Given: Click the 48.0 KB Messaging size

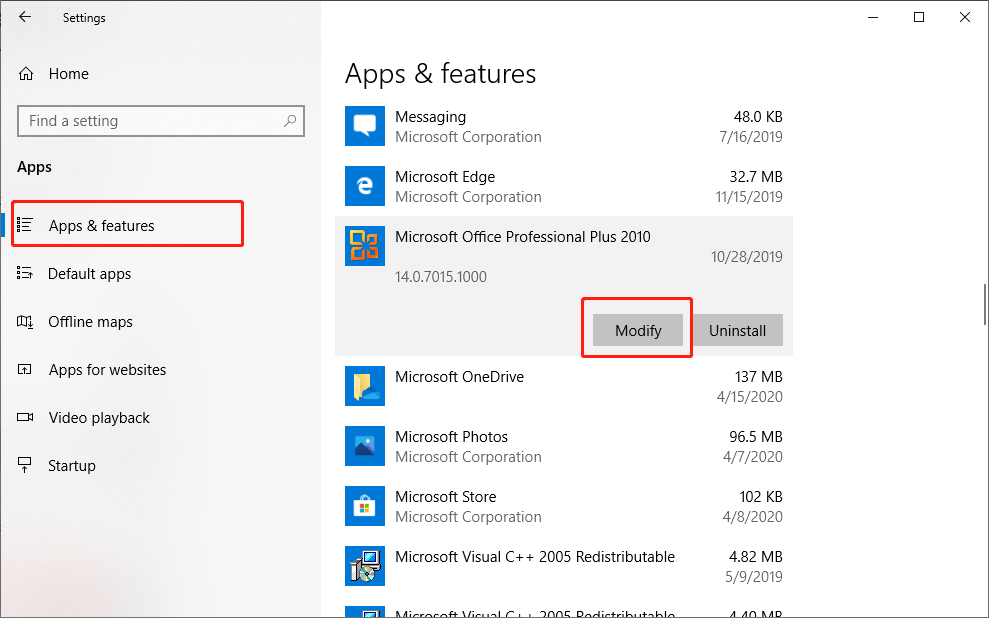Looking at the screenshot, I should coord(758,117).
